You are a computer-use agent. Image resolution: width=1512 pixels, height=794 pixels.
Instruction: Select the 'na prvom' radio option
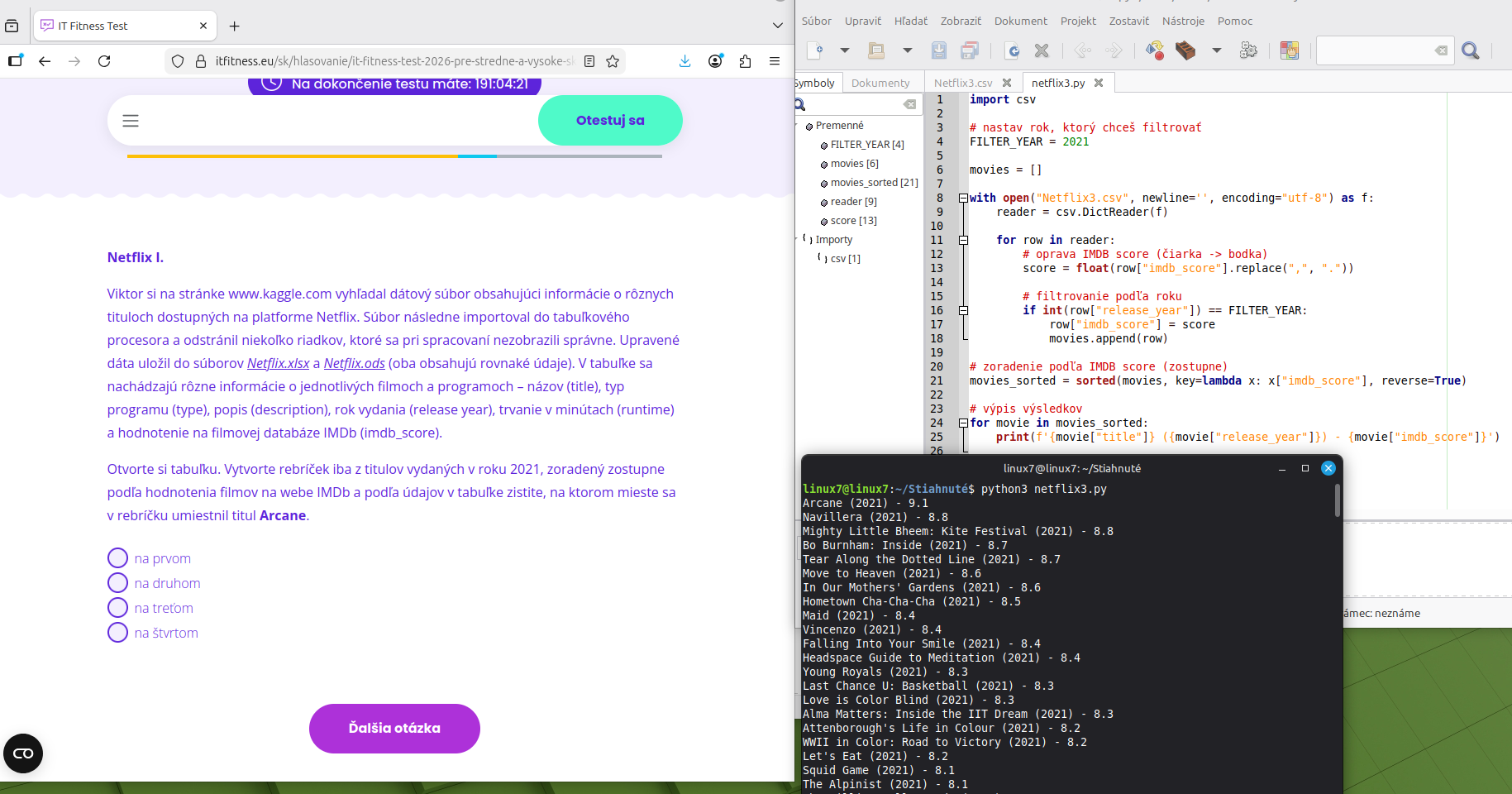pyautogui.click(x=118, y=558)
